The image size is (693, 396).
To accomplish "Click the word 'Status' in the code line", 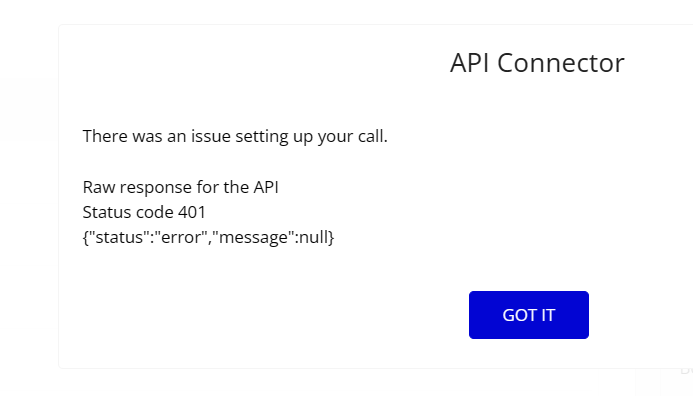I will (x=107, y=212).
